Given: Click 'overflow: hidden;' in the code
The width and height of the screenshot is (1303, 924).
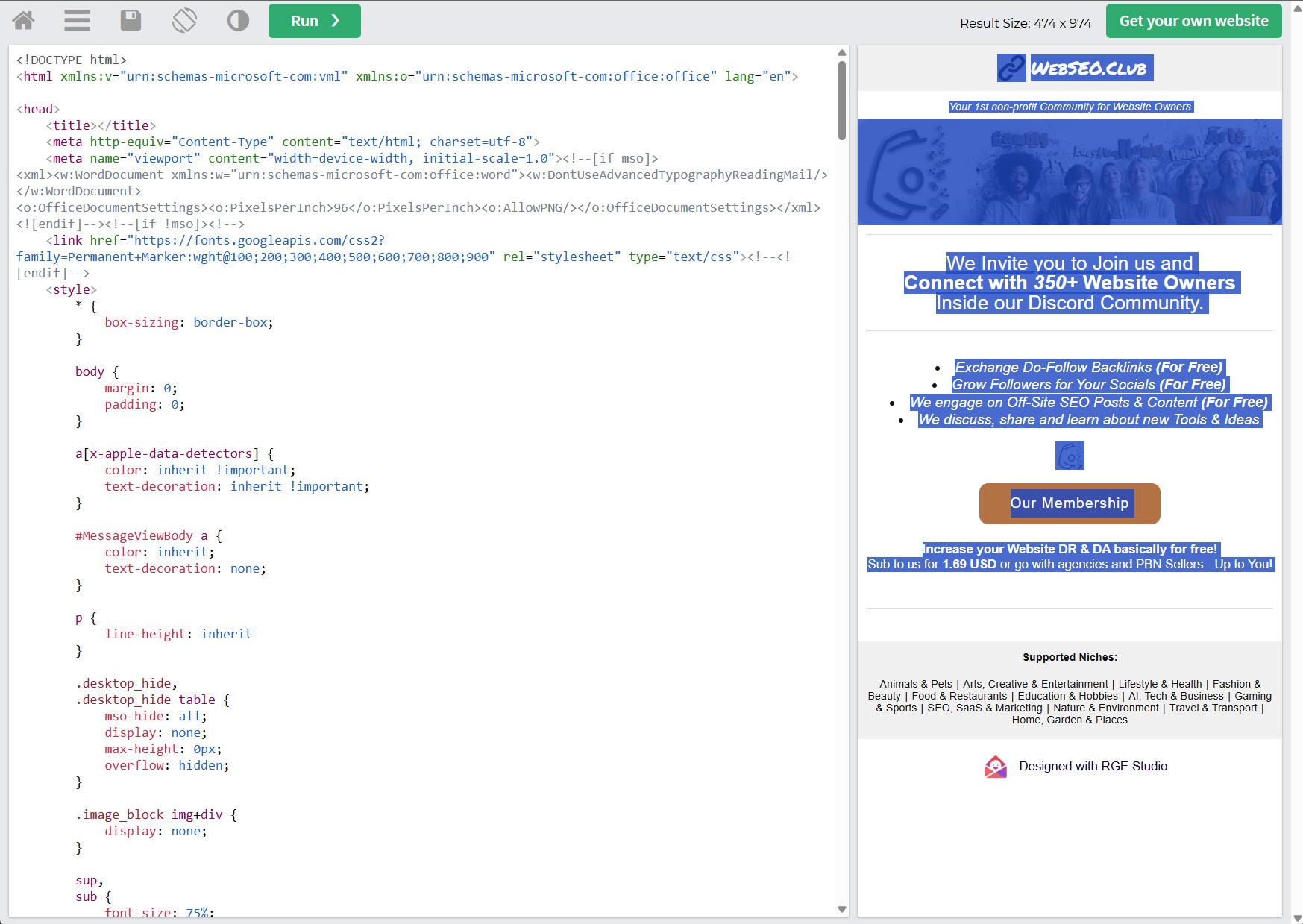Looking at the screenshot, I should (x=167, y=765).
